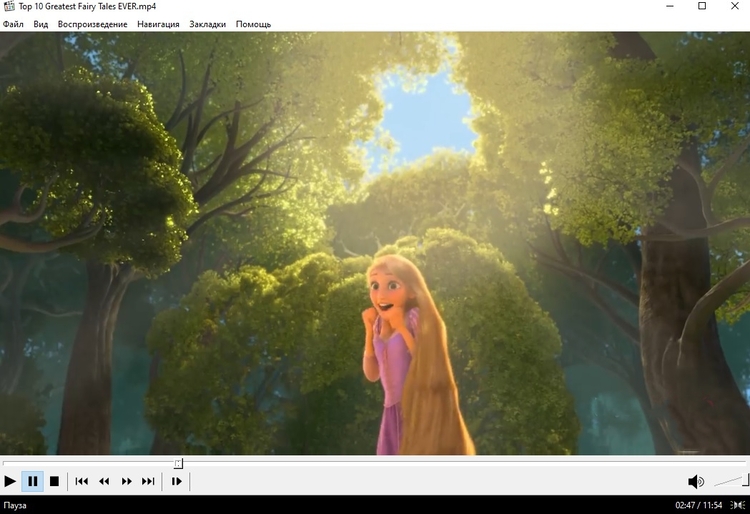Click the volume slider
750x514 pixels.
731,481
